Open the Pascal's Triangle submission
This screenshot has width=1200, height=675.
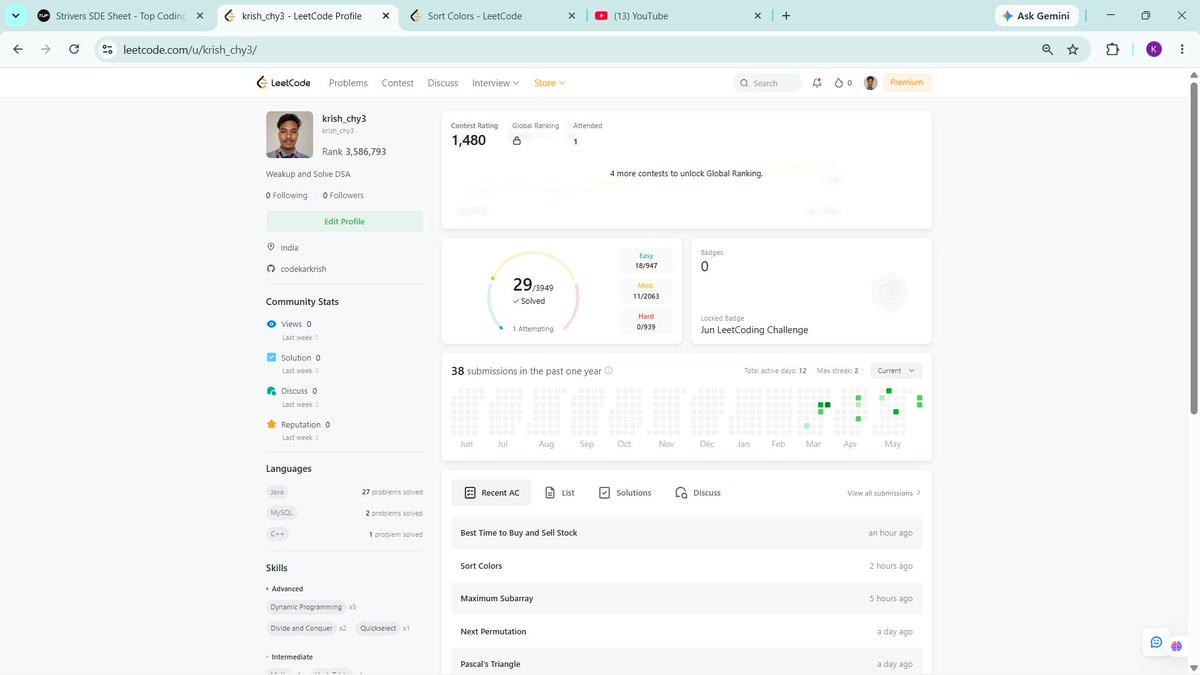pyautogui.click(x=686, y=662)
